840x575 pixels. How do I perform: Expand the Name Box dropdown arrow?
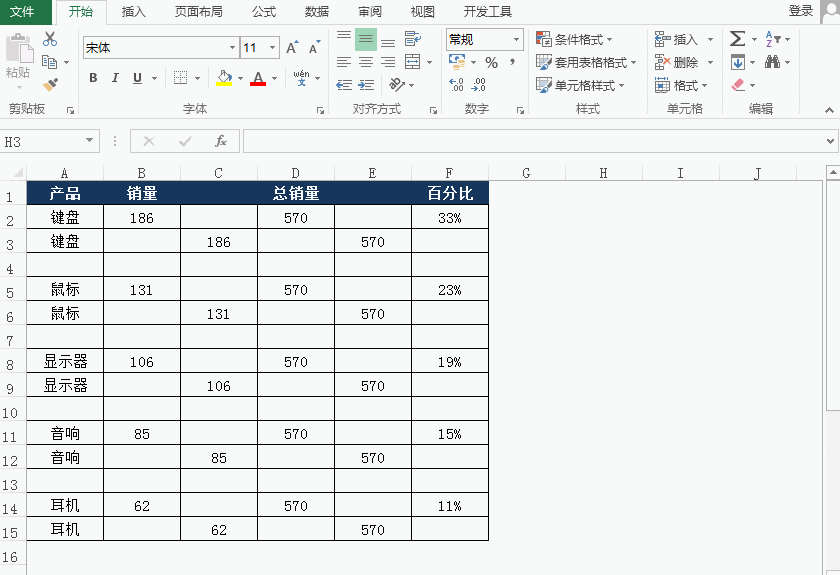(89, 141)
